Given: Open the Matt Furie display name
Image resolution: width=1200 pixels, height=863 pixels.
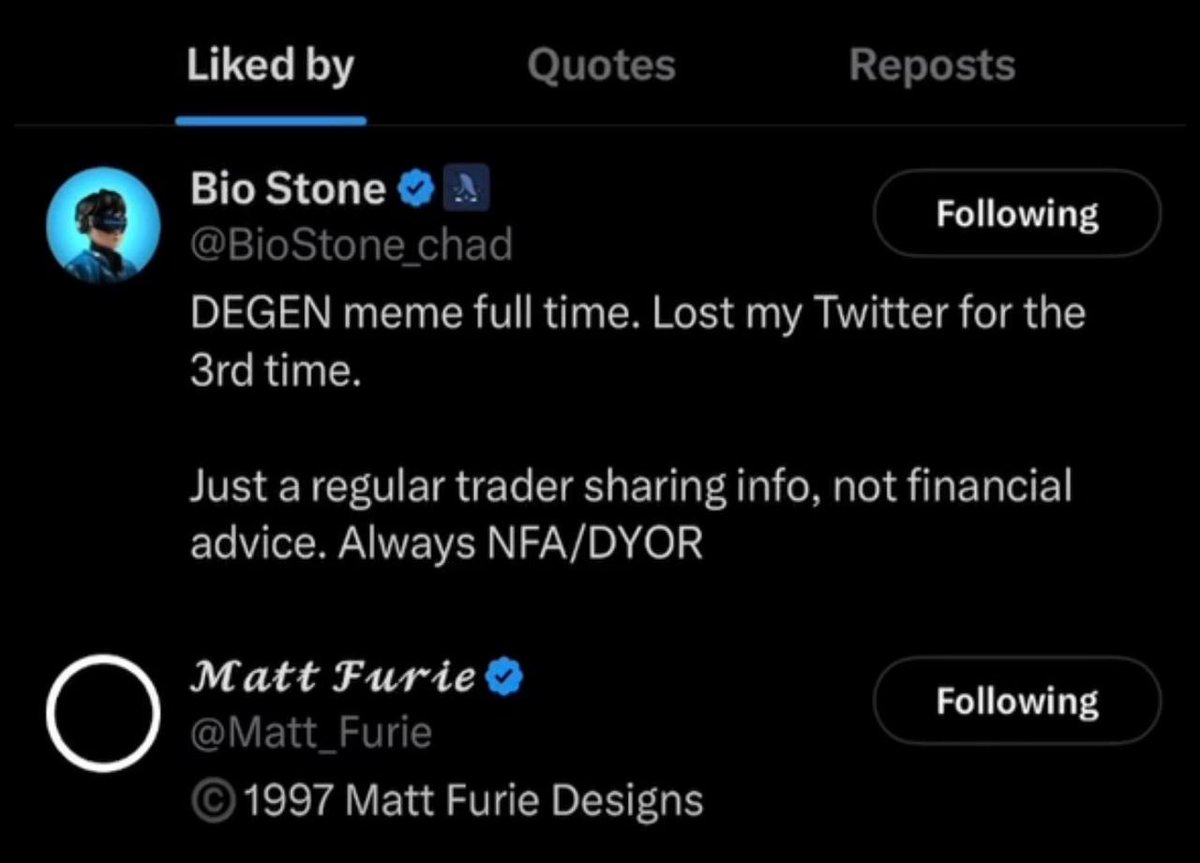Looking at the screenshot, I should tap(334, 677).
